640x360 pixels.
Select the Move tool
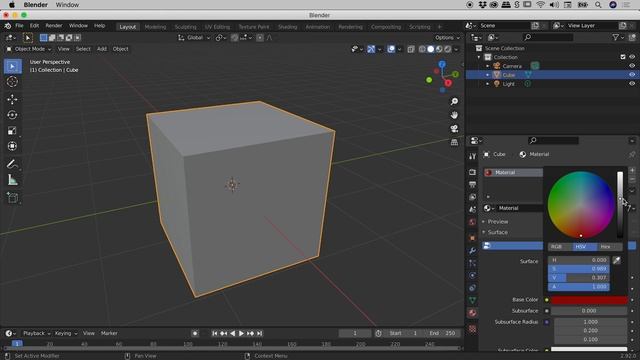click(x=12, y=99)
